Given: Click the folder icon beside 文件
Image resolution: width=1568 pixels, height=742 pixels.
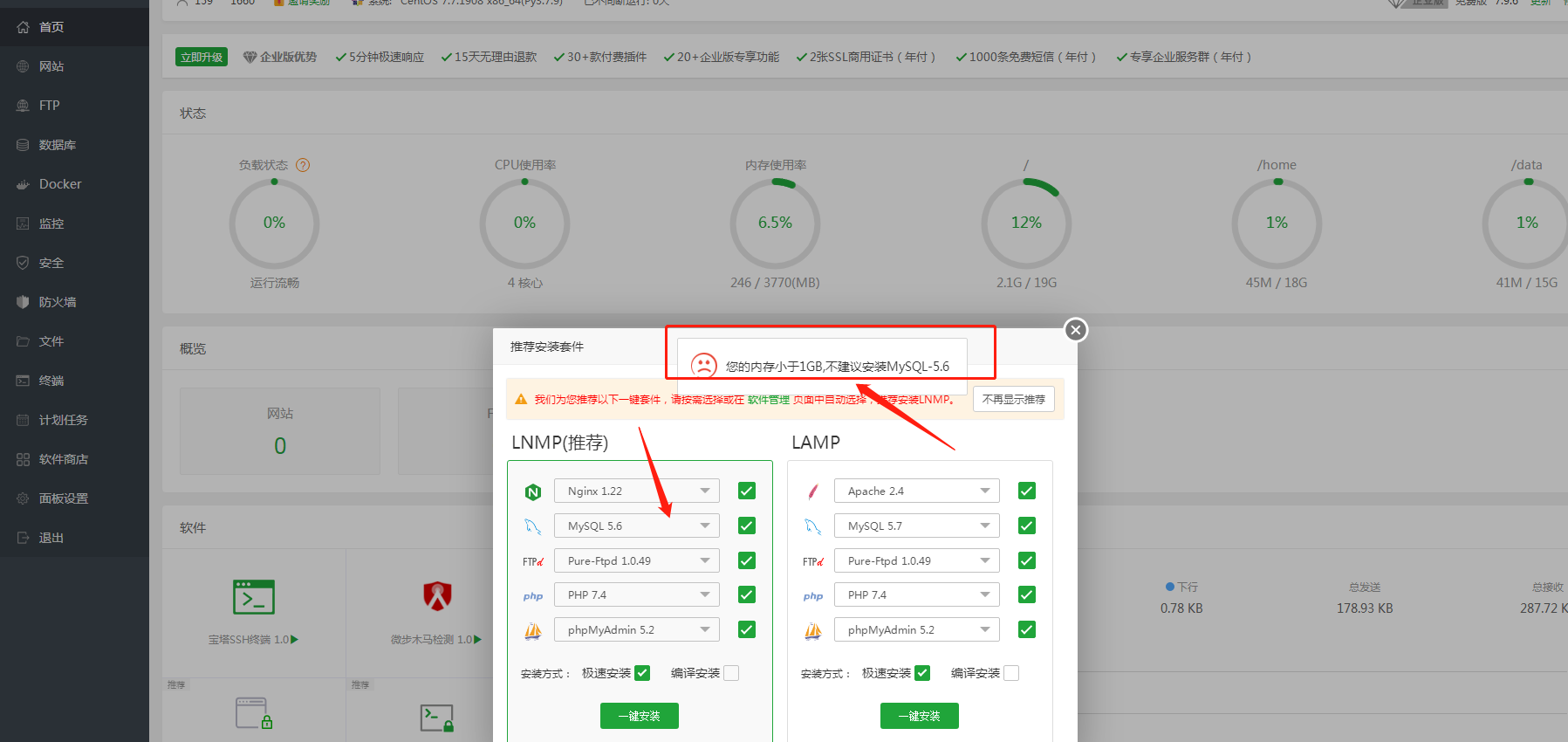Looking at the screenshot, I should coord(23,341).
